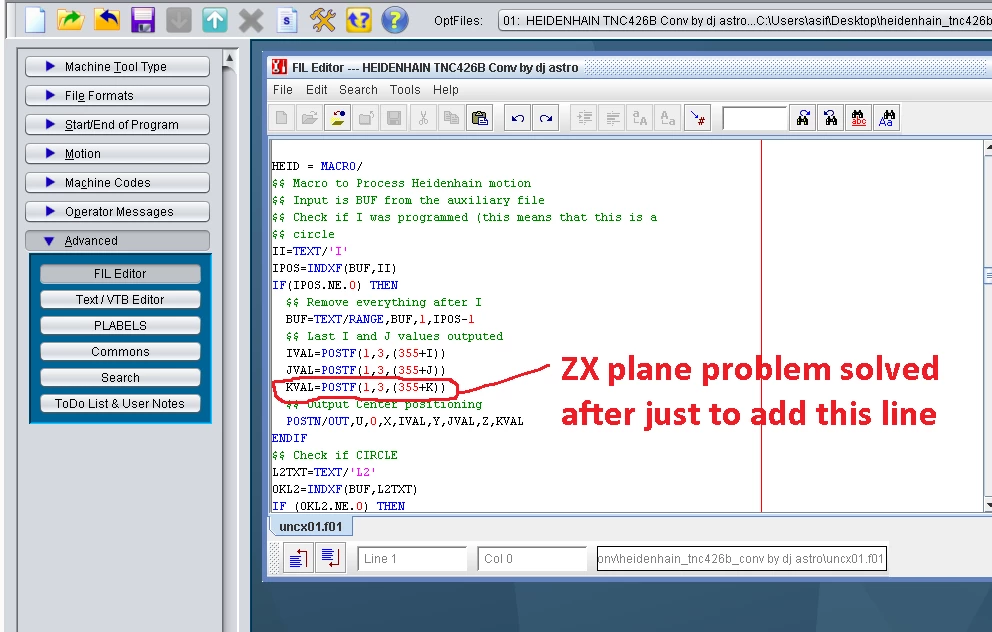Expand the Machine Tool Type section
The image size is (992, 632).
(117, 66)
